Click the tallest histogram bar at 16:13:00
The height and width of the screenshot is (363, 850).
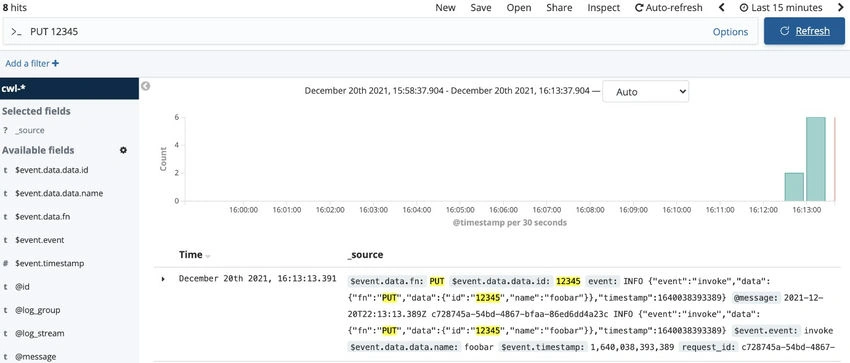(x=815, y=159)
